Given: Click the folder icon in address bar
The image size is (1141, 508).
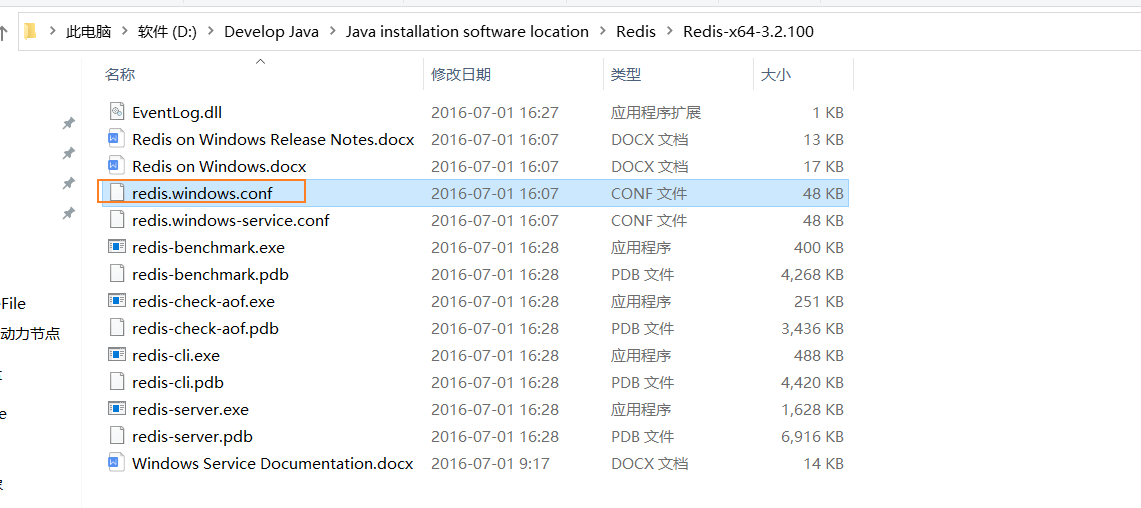Looking at the screenshot, I should tap(30, 31).
